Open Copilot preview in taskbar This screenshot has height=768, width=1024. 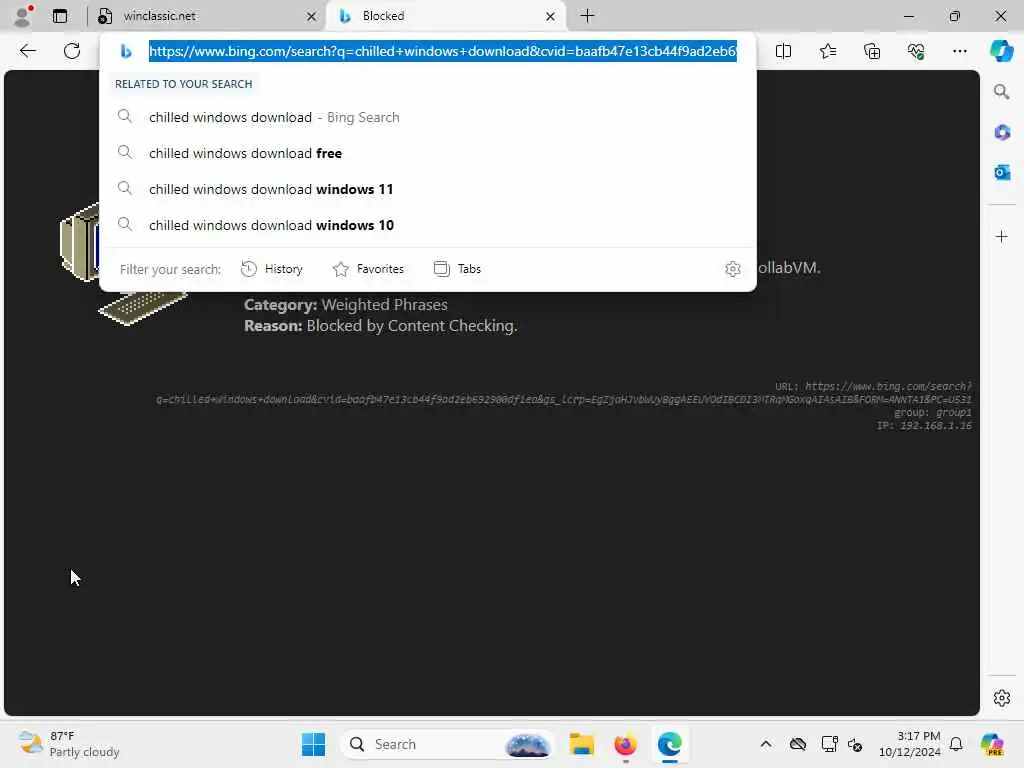coord(992,744)
